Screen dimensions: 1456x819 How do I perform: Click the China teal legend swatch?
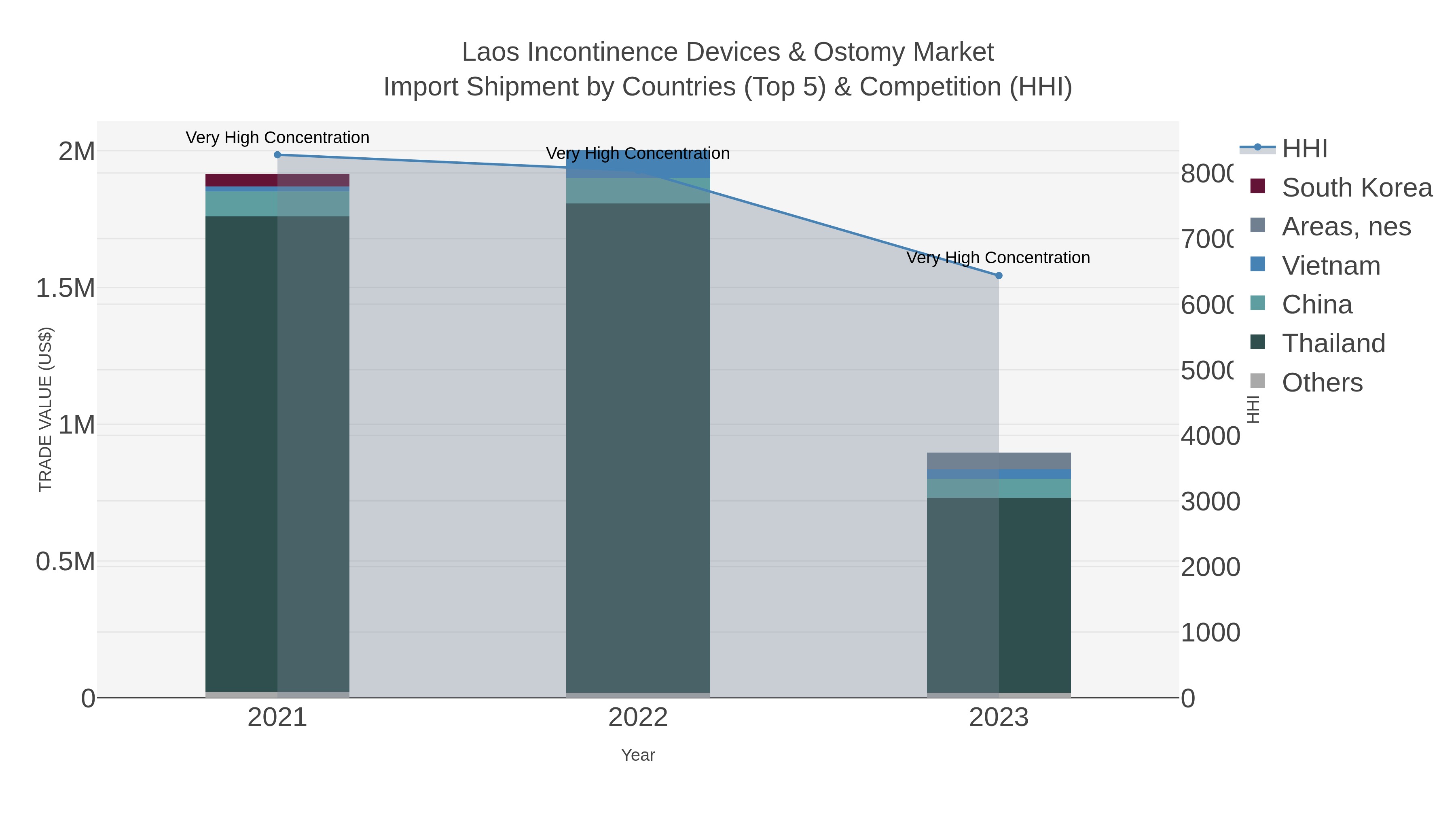click(1257, 303)
